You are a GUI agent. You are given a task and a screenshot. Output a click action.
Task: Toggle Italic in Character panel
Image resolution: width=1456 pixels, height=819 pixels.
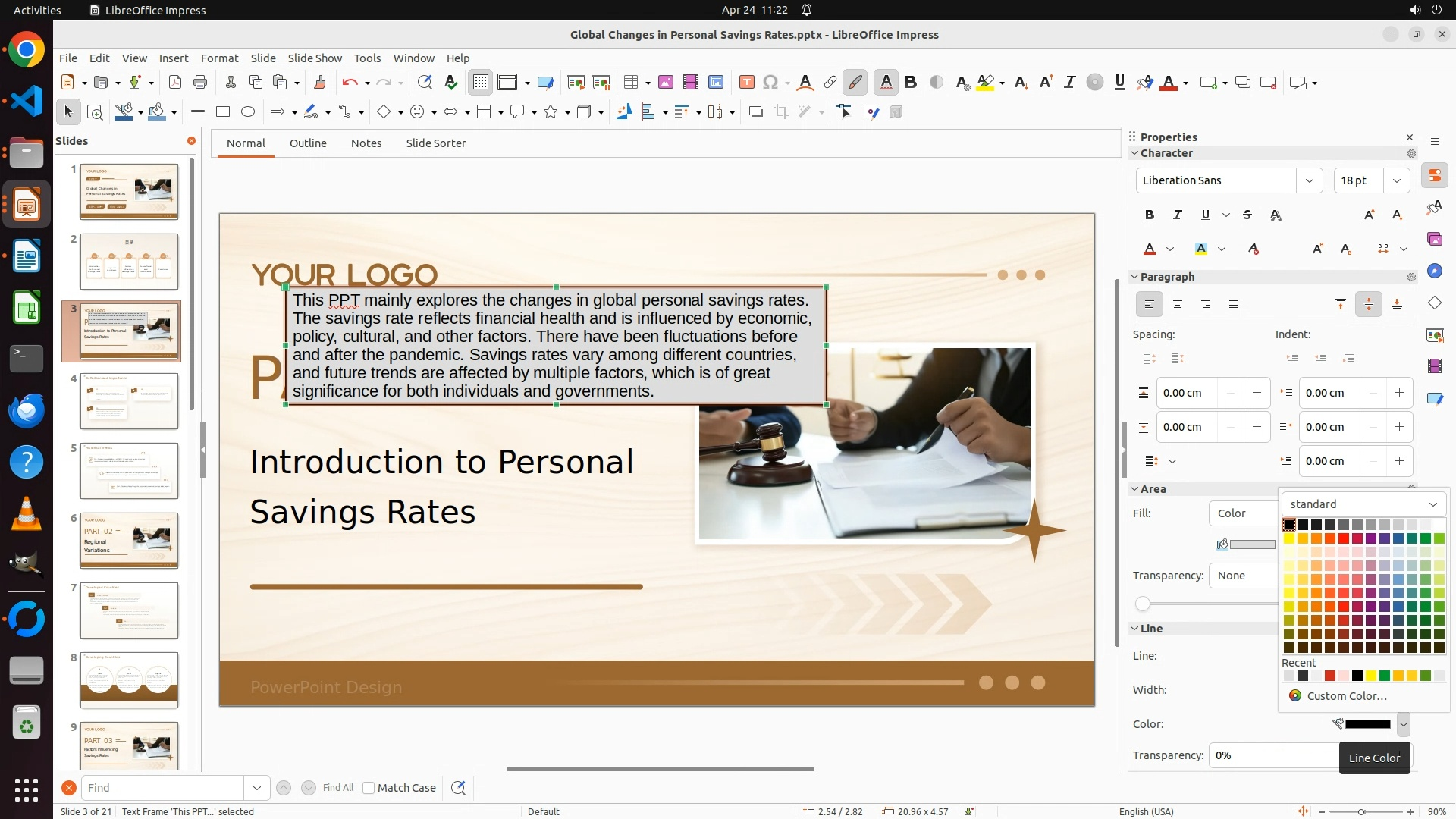click(x=1177, y=215)
